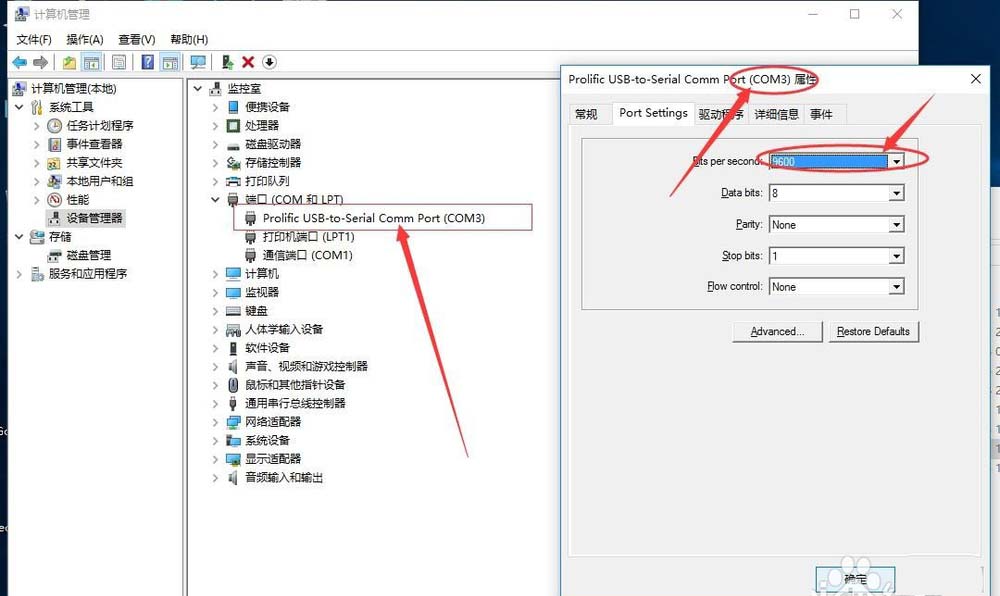Screen dimensions: 1000x596
Task: Open the 操作(A) menu
Action: [85, 40]
